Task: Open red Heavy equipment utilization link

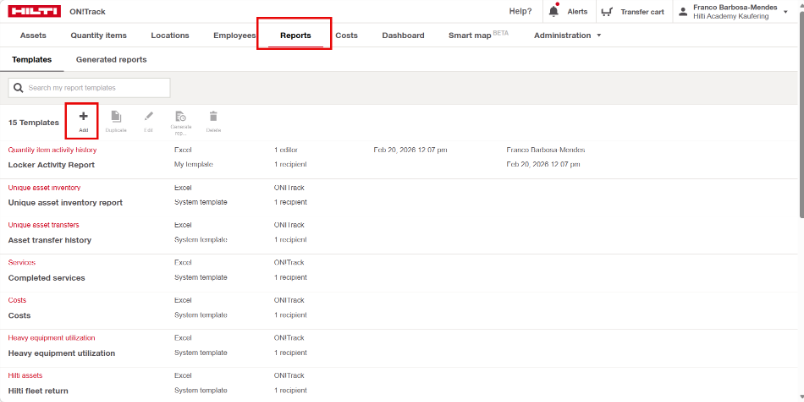Action: point(52,338)
